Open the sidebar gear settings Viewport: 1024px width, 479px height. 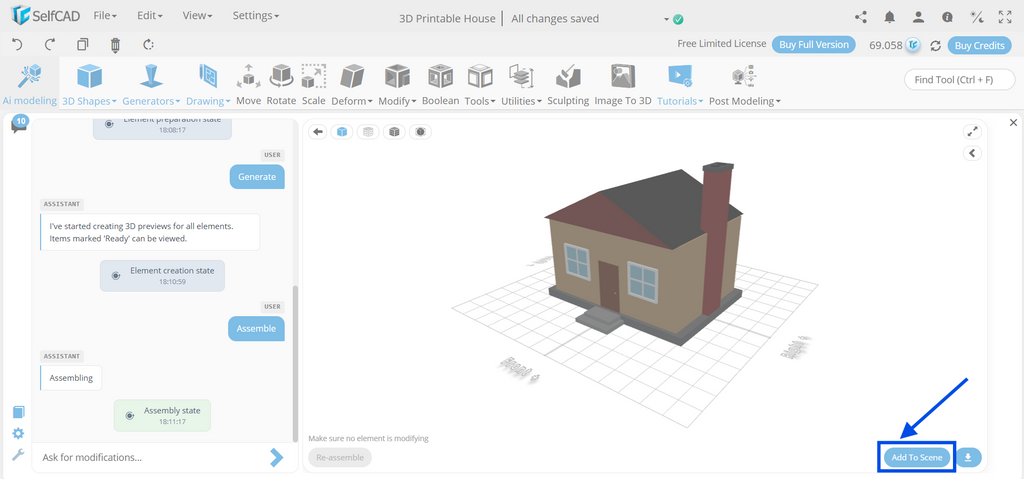(18, 433)
